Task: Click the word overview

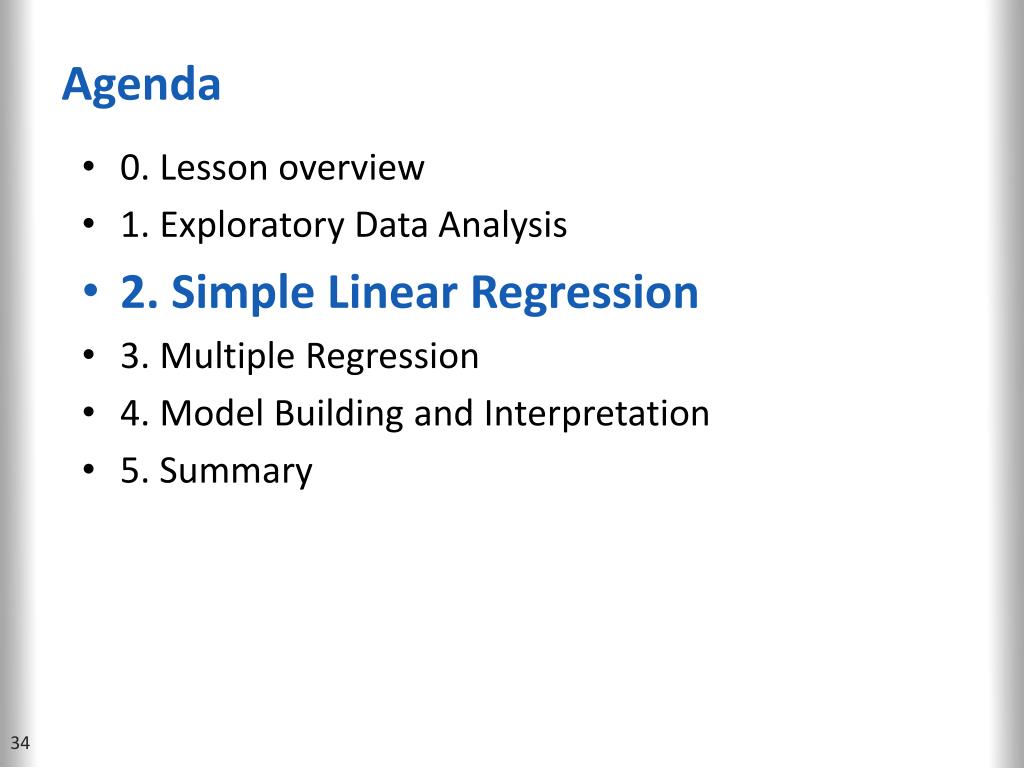Action: click(x=351, y=168)
